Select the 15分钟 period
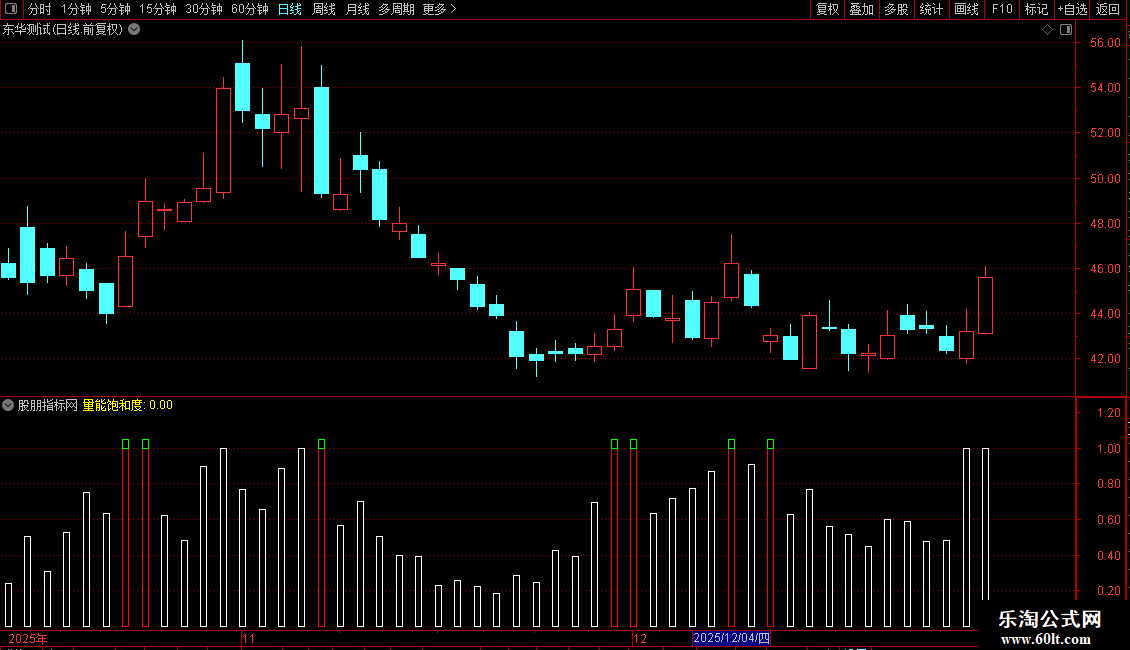Viewport: 1130px width, 650px height. click(157, 9)
